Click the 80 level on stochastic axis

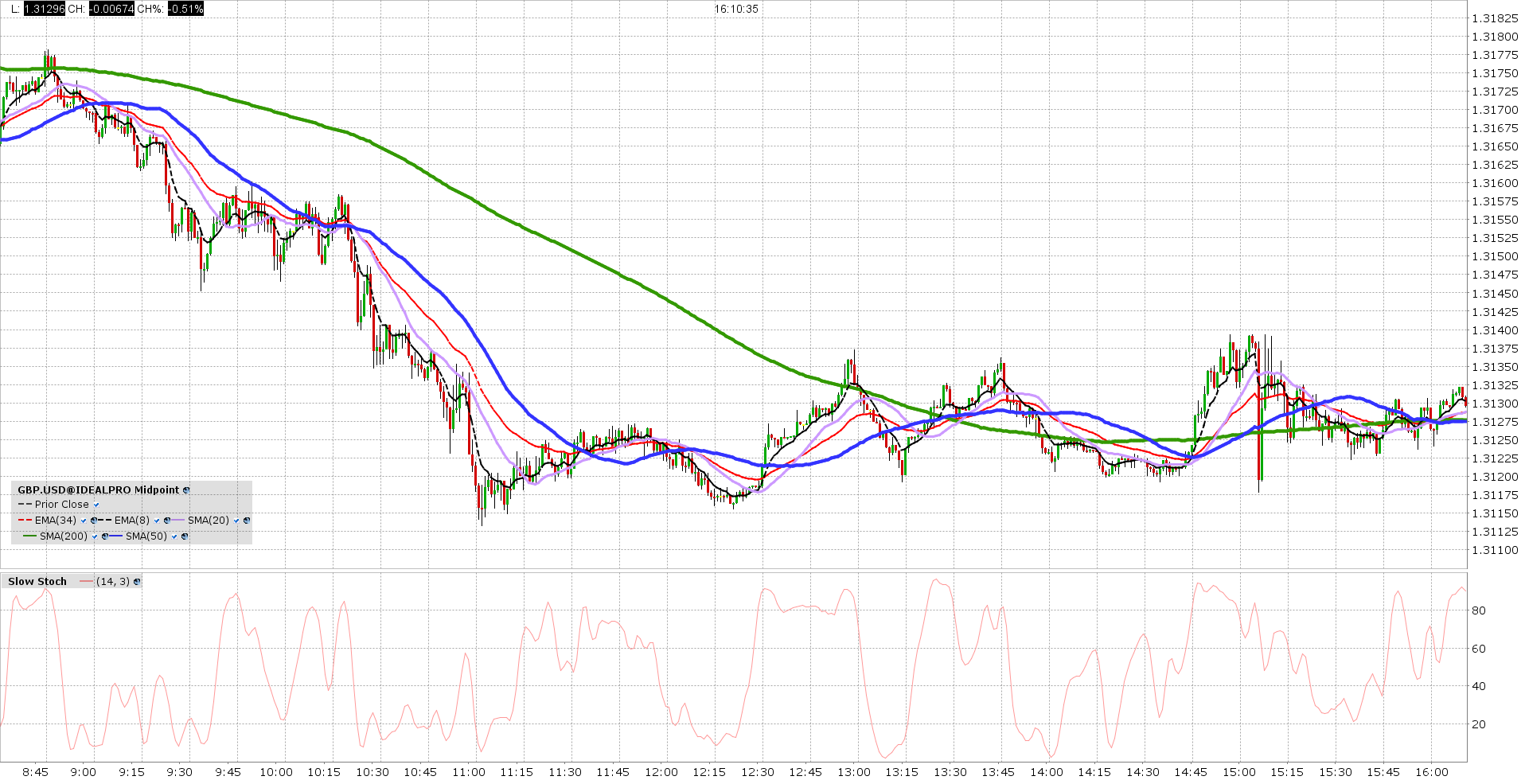(1479, 610)
